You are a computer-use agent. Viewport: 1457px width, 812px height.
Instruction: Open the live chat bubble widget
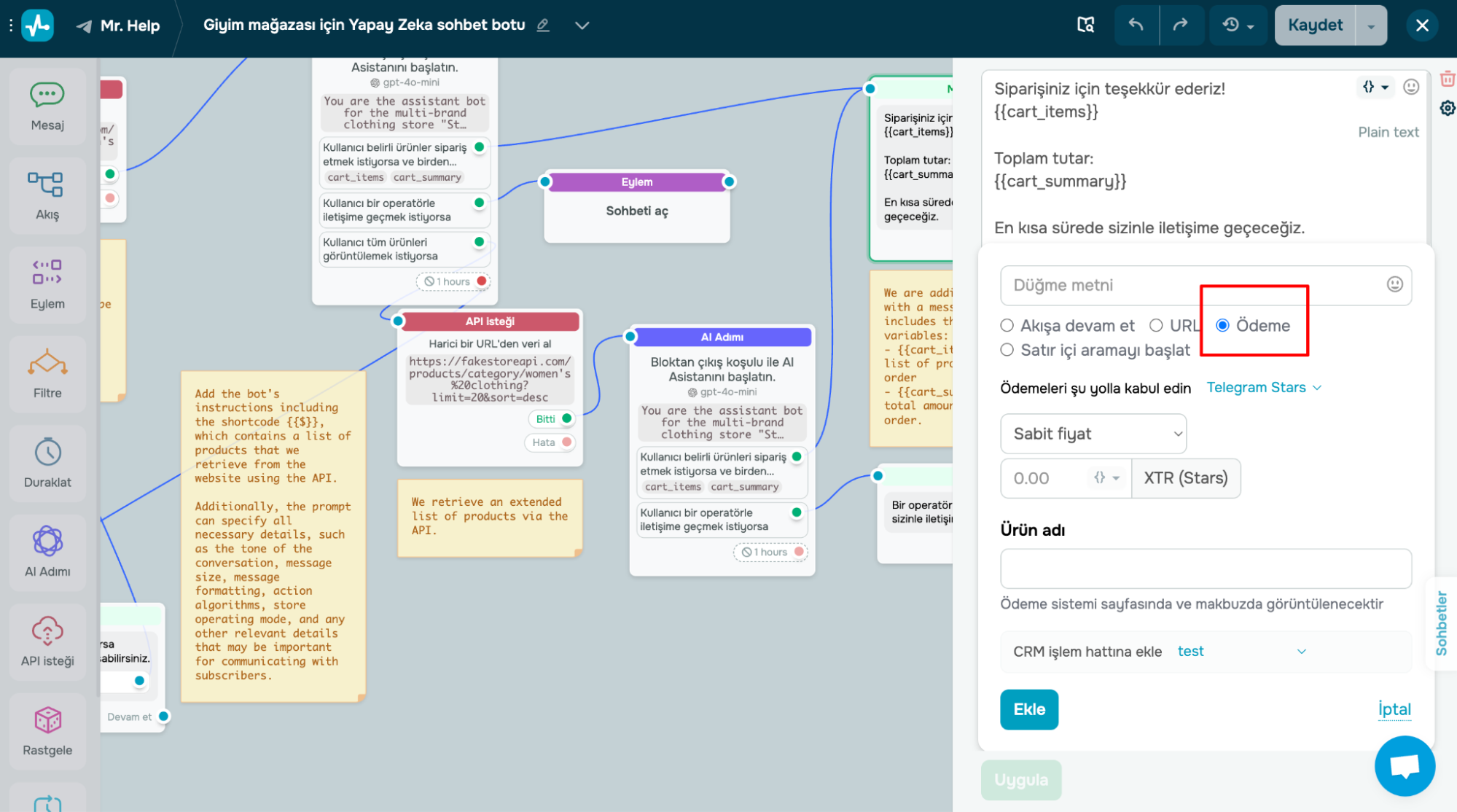coord(1404,766)
